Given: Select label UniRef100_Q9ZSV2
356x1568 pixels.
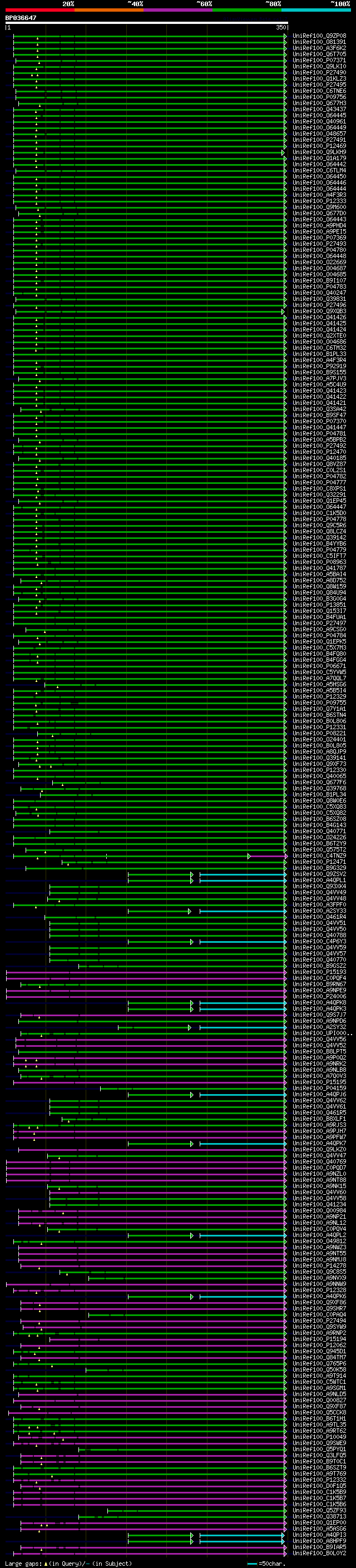Looking at the screenshot, I should [x=319, y=874].
